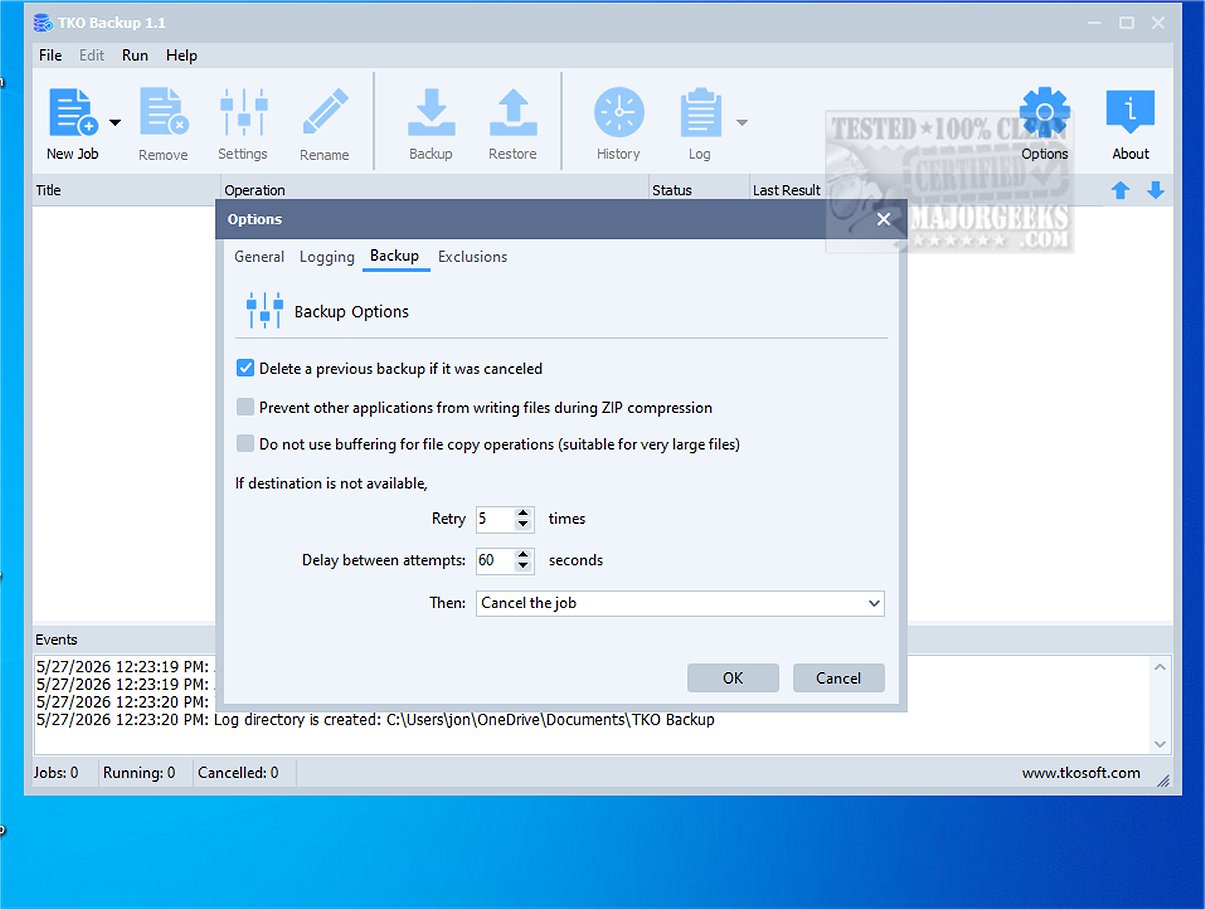
Task: Switch to the General tab
Action: pyautogui.click(x=259, y=257)
